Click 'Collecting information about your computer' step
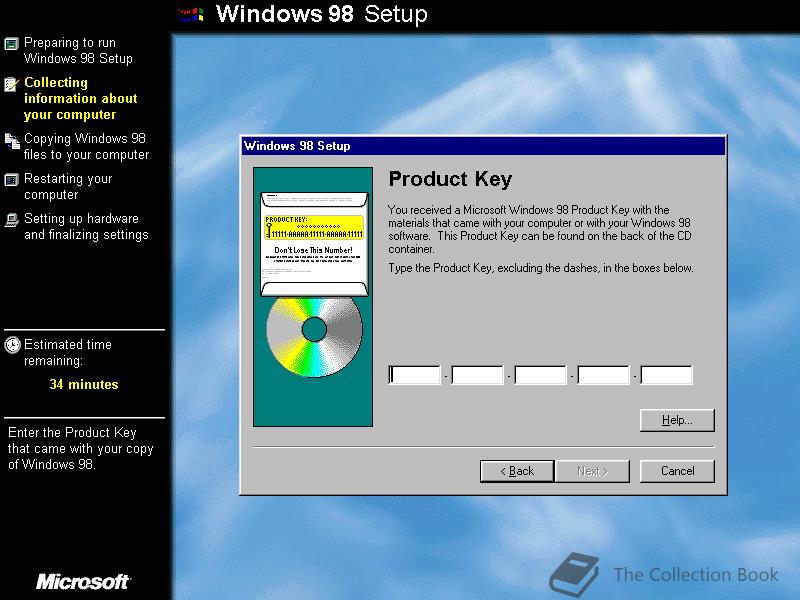 pos(81,98)
